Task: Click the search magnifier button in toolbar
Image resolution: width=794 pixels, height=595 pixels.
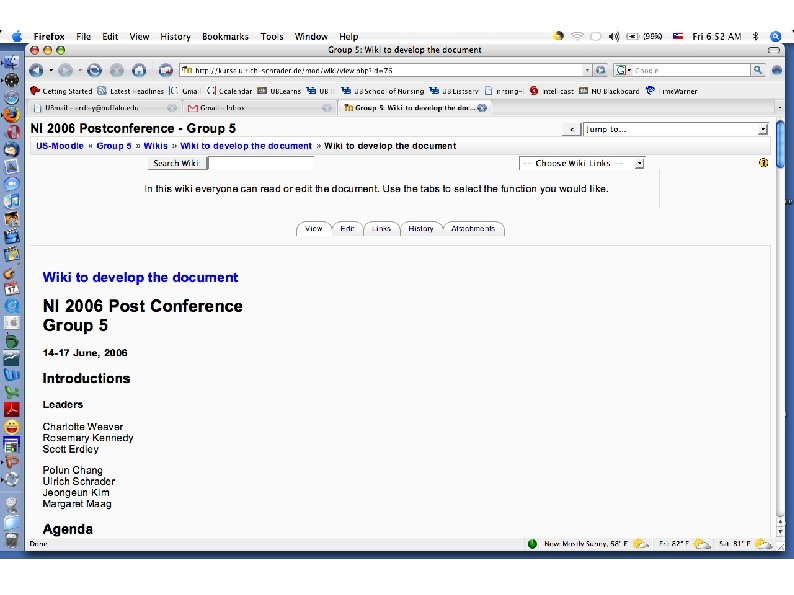Action: pos(758,70)
